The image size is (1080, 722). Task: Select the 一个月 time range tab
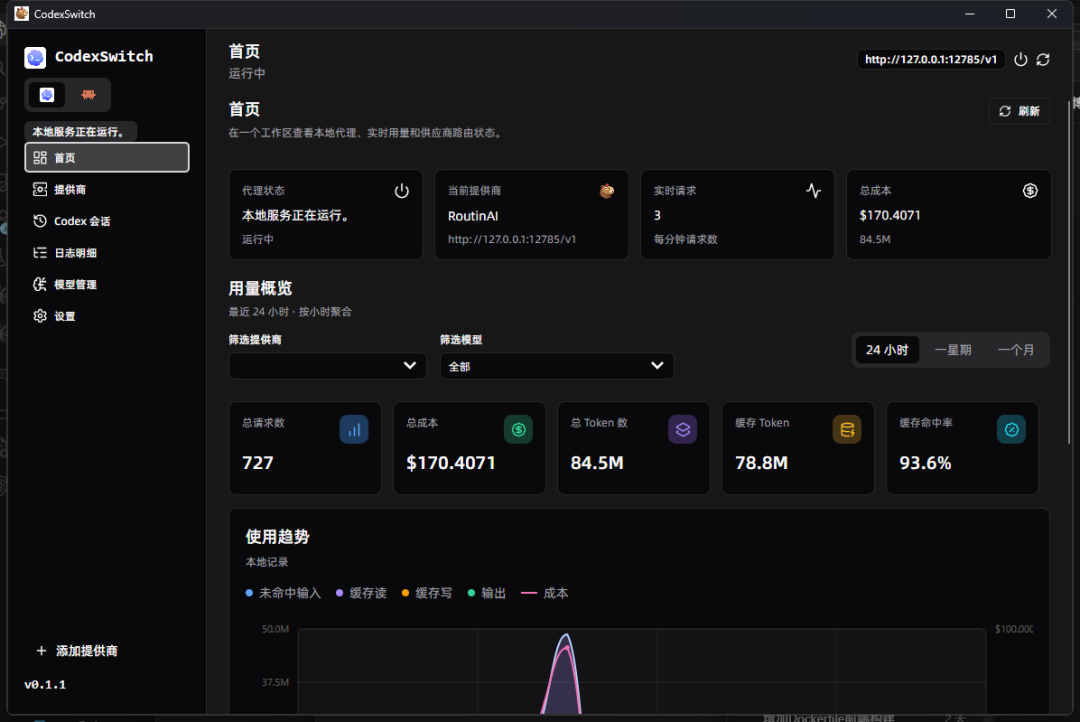point(1016,350)
